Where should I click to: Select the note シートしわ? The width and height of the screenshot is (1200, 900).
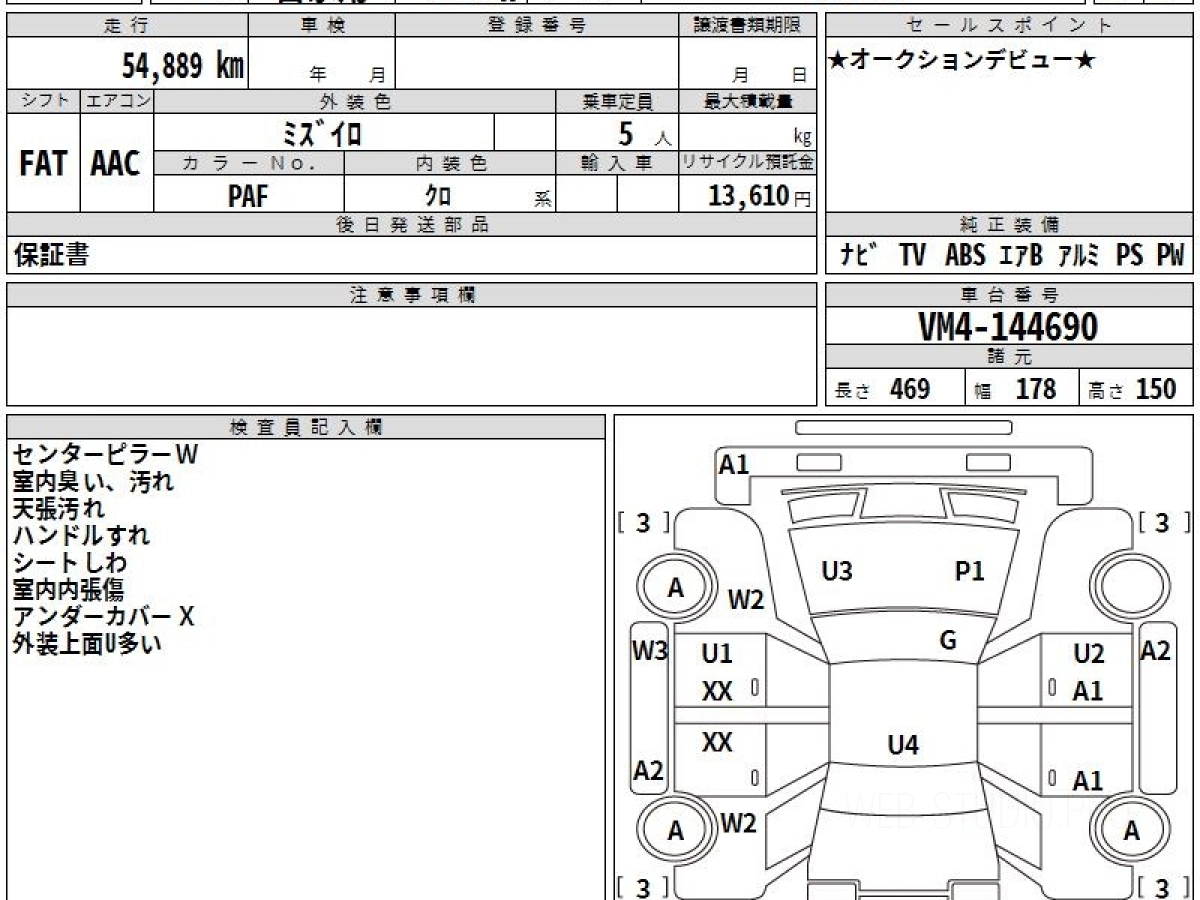click(71, 562)
